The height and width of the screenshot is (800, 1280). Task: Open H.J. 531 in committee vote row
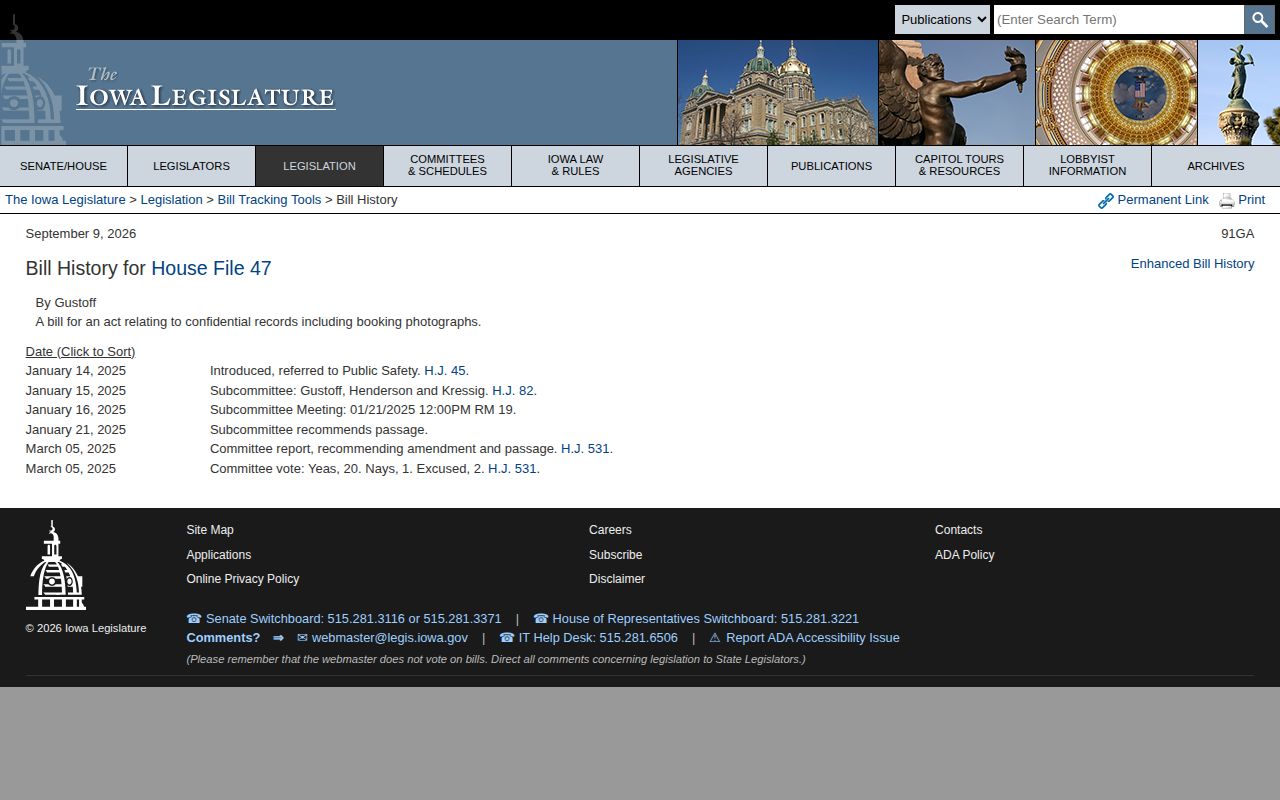tap(512, 469)
